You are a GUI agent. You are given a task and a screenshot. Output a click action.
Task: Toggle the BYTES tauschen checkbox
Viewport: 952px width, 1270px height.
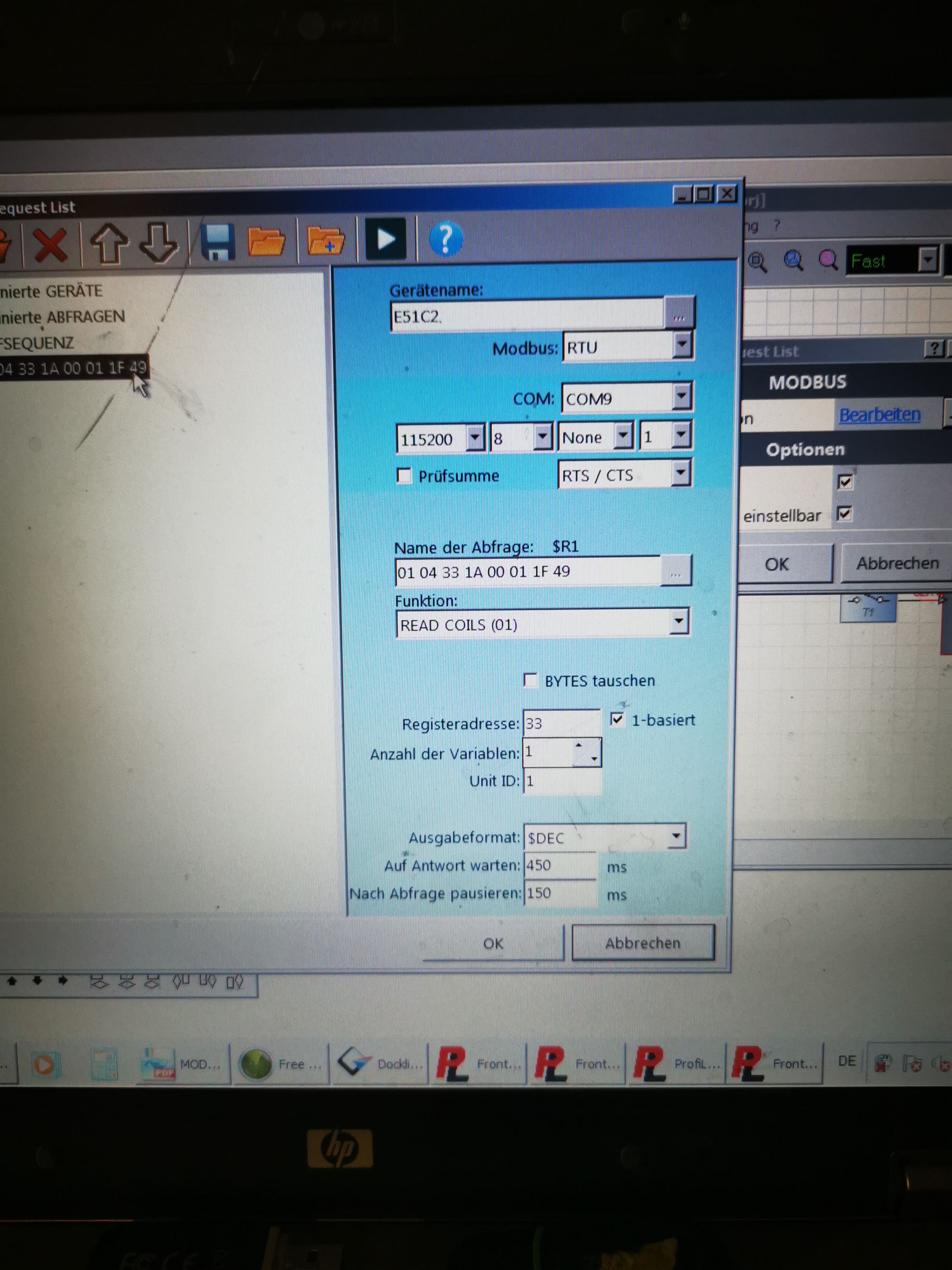pos(531,680)
